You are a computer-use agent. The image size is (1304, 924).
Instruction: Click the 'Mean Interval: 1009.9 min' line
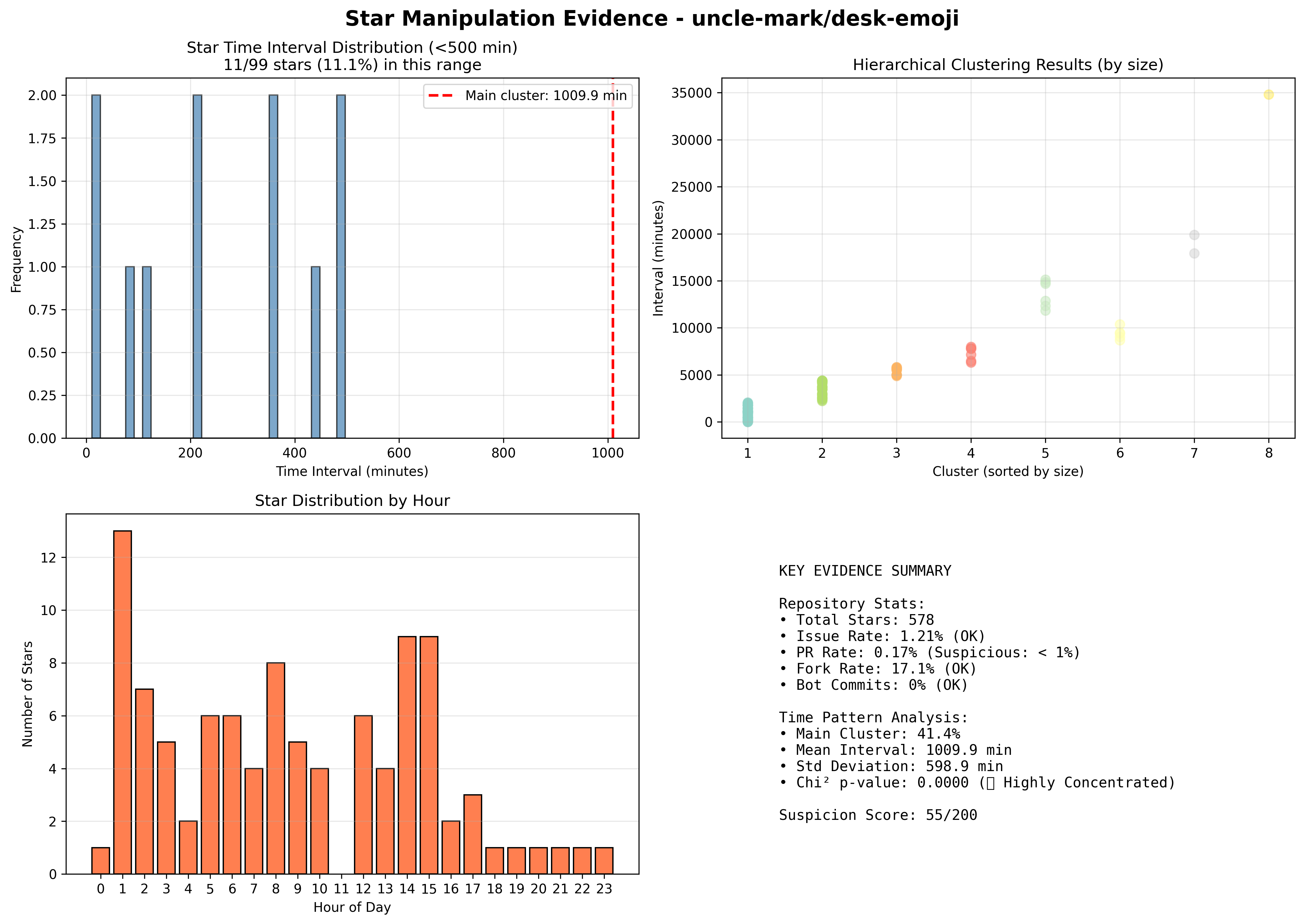[x=896, y=750]
